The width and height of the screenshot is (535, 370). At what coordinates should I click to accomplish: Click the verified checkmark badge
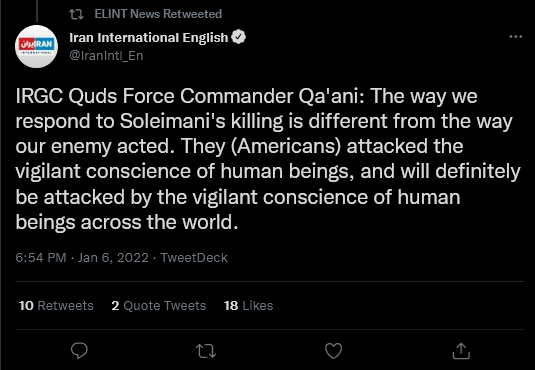click(x=238, y=37)
